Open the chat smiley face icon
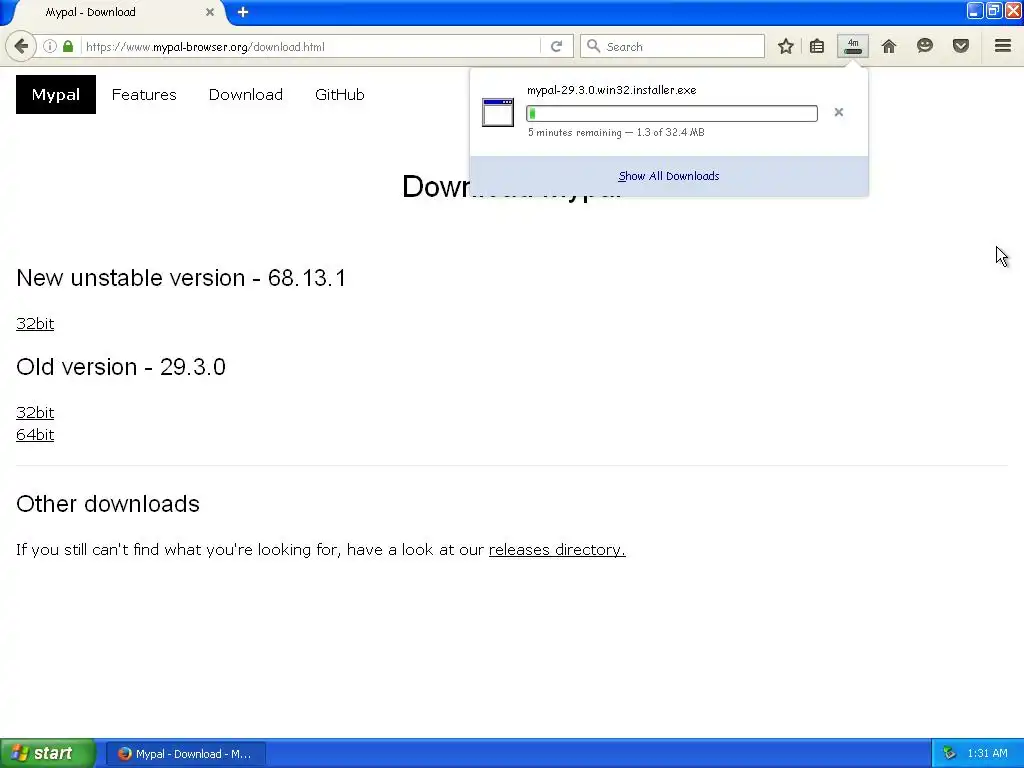The width and height of the screenshot is (1024, 768). 925,46
